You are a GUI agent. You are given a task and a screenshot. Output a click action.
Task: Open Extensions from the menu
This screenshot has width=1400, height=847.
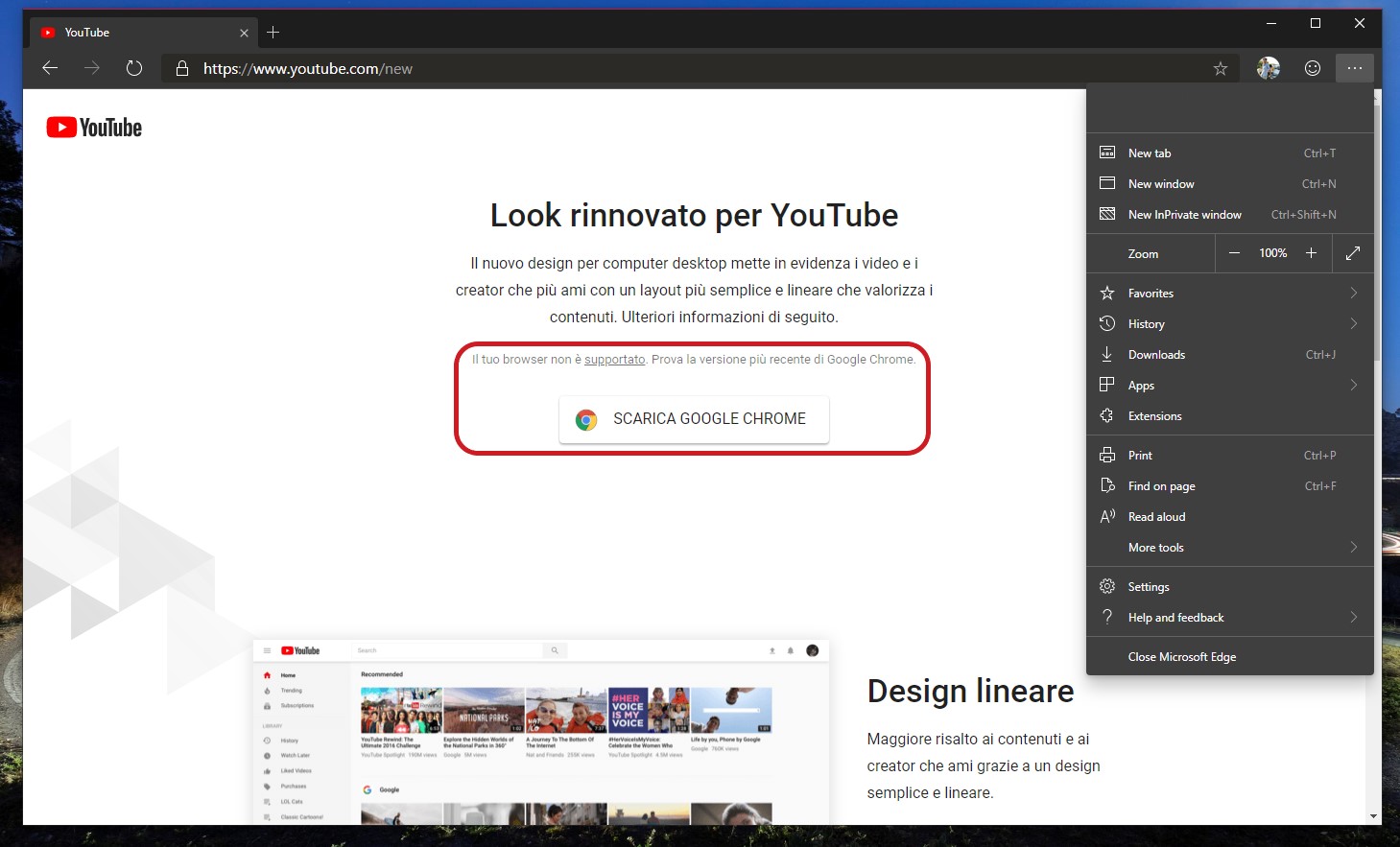coord(1230,416)
